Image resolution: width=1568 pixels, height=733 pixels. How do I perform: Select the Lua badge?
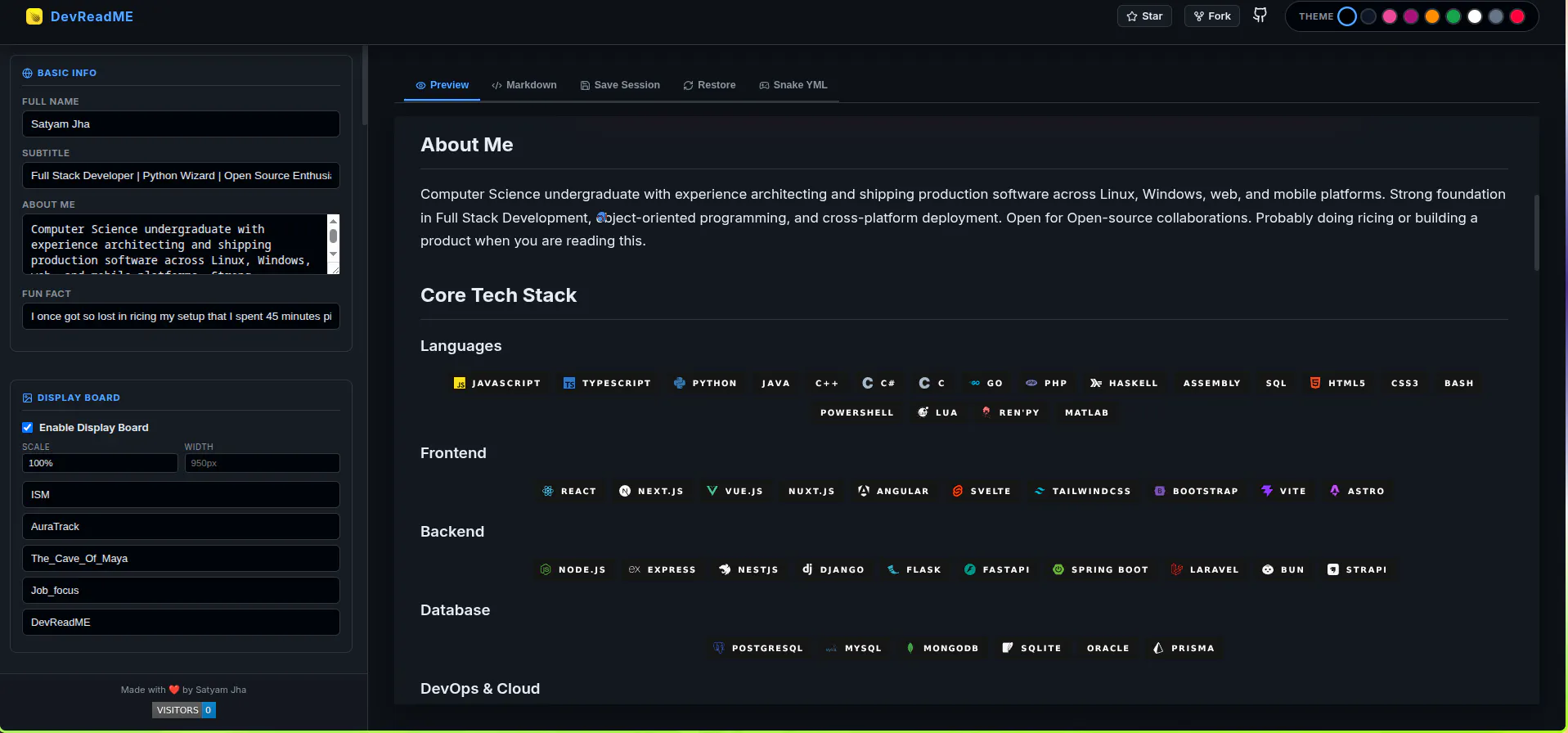coord(937,412)
